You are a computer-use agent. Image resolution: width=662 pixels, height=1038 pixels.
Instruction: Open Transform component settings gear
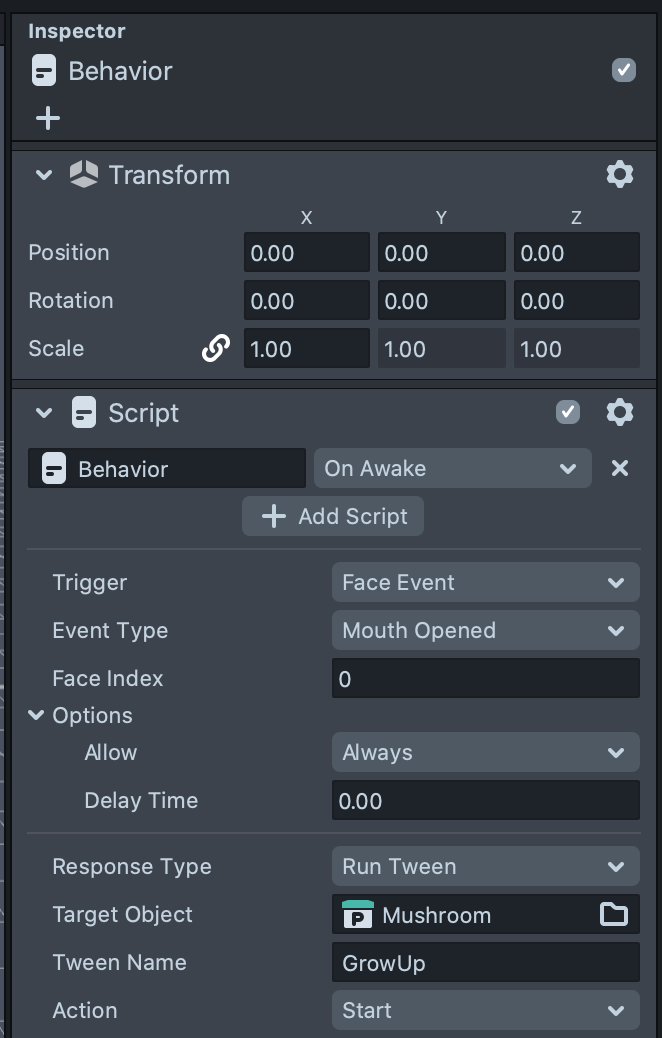coord(619,175)
